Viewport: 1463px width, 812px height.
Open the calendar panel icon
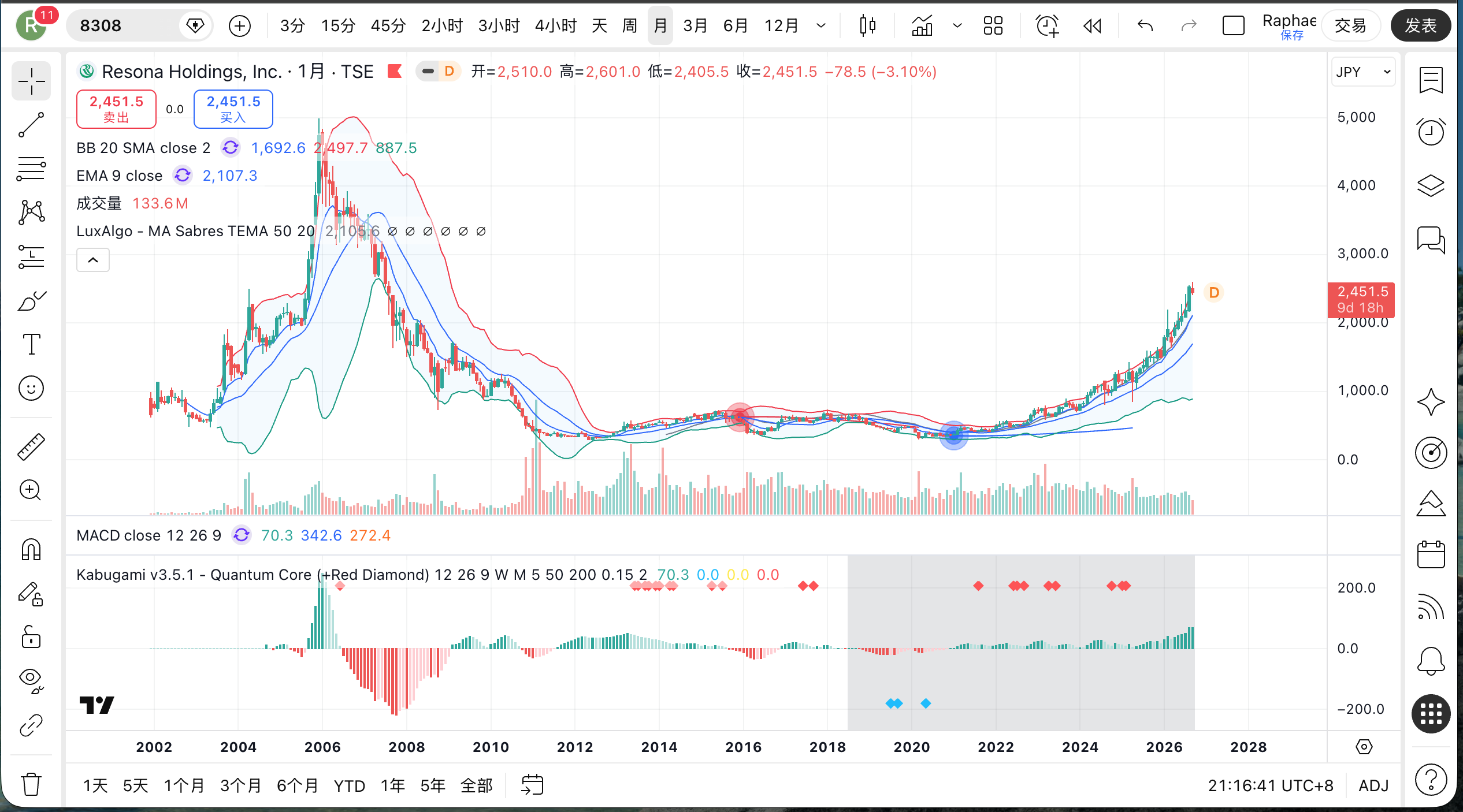(x=1431, y=554)
